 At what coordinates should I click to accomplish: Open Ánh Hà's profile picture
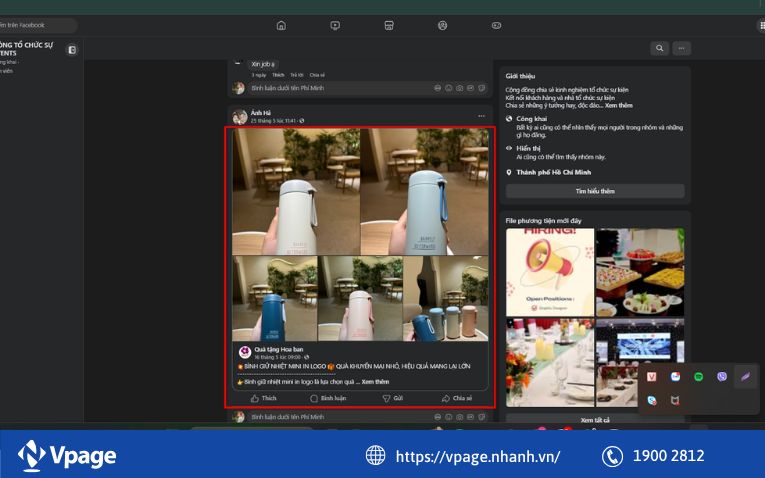click(240, 117)
